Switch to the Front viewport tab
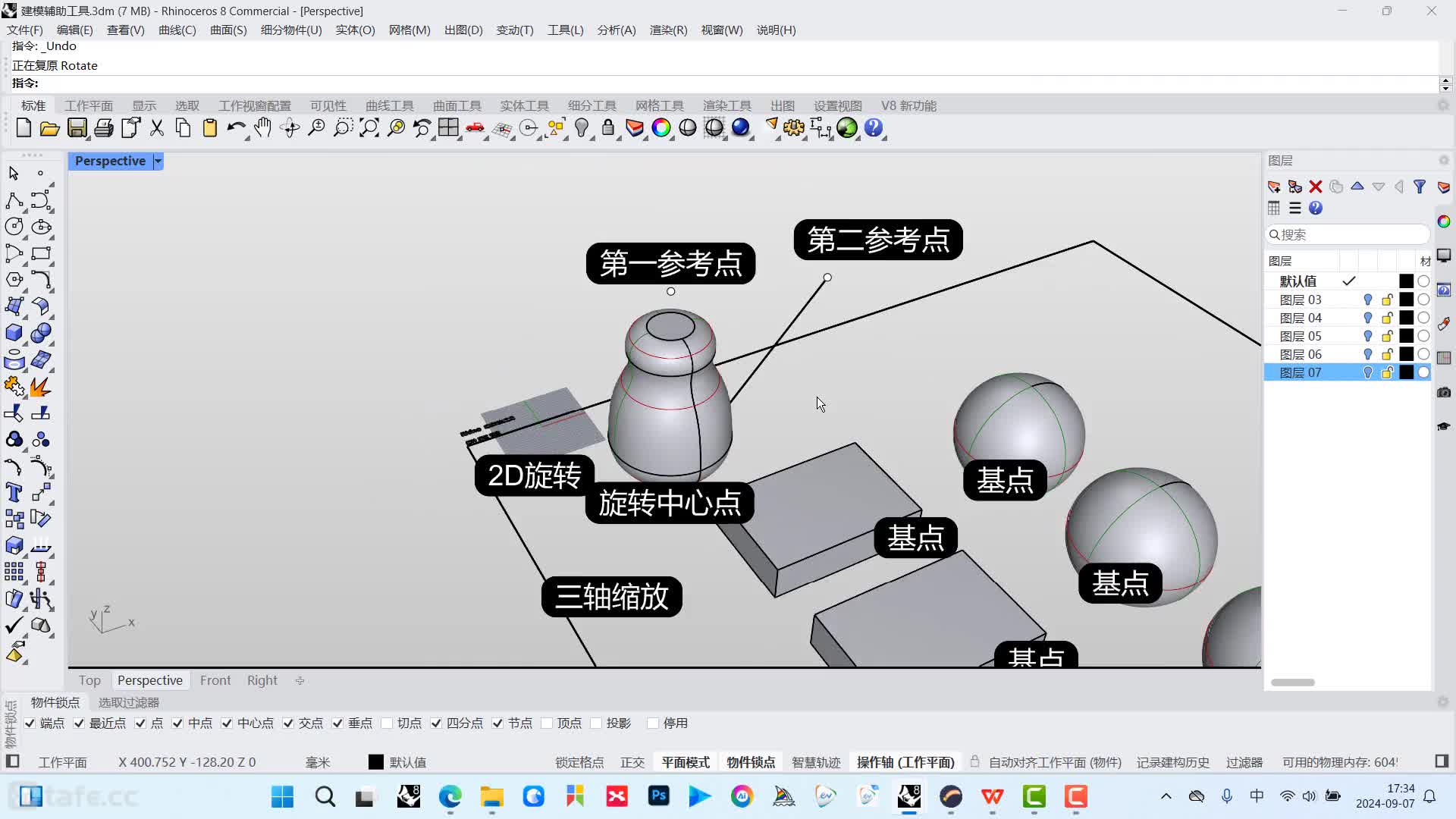Viewport: 1456px width, 819px height. point(215,680)
